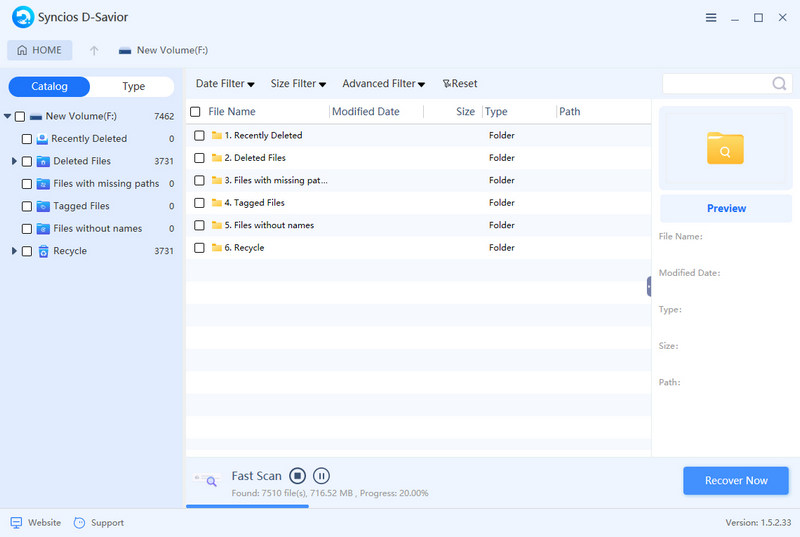Image resolution: width=800 pixels, height=537 pixels.
Task: Open the hamburger menu icon
Action: pyautogui.click(x=711, y=18)
